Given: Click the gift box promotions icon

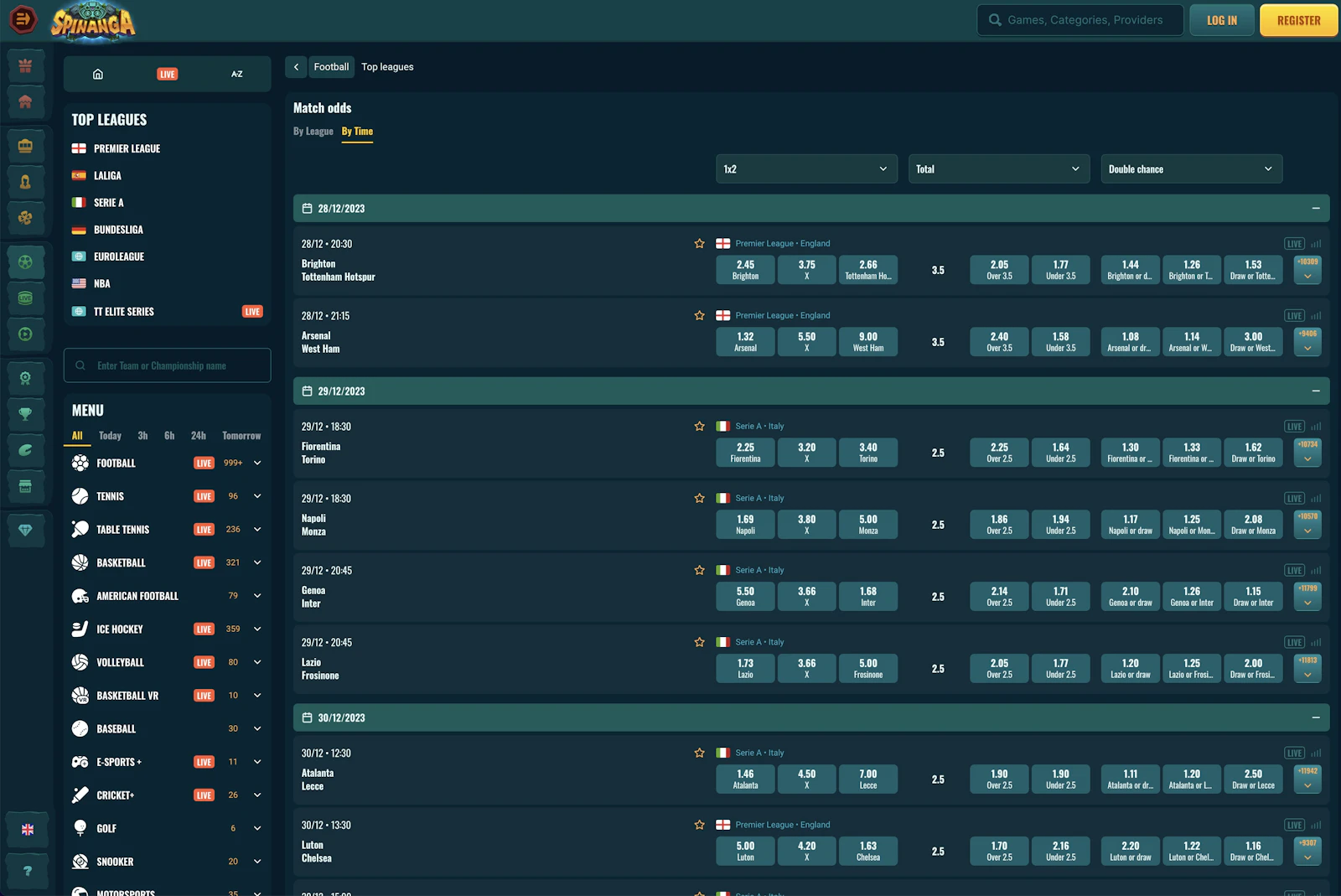Looking at the screenshot, I should click(x=25, y=65).
